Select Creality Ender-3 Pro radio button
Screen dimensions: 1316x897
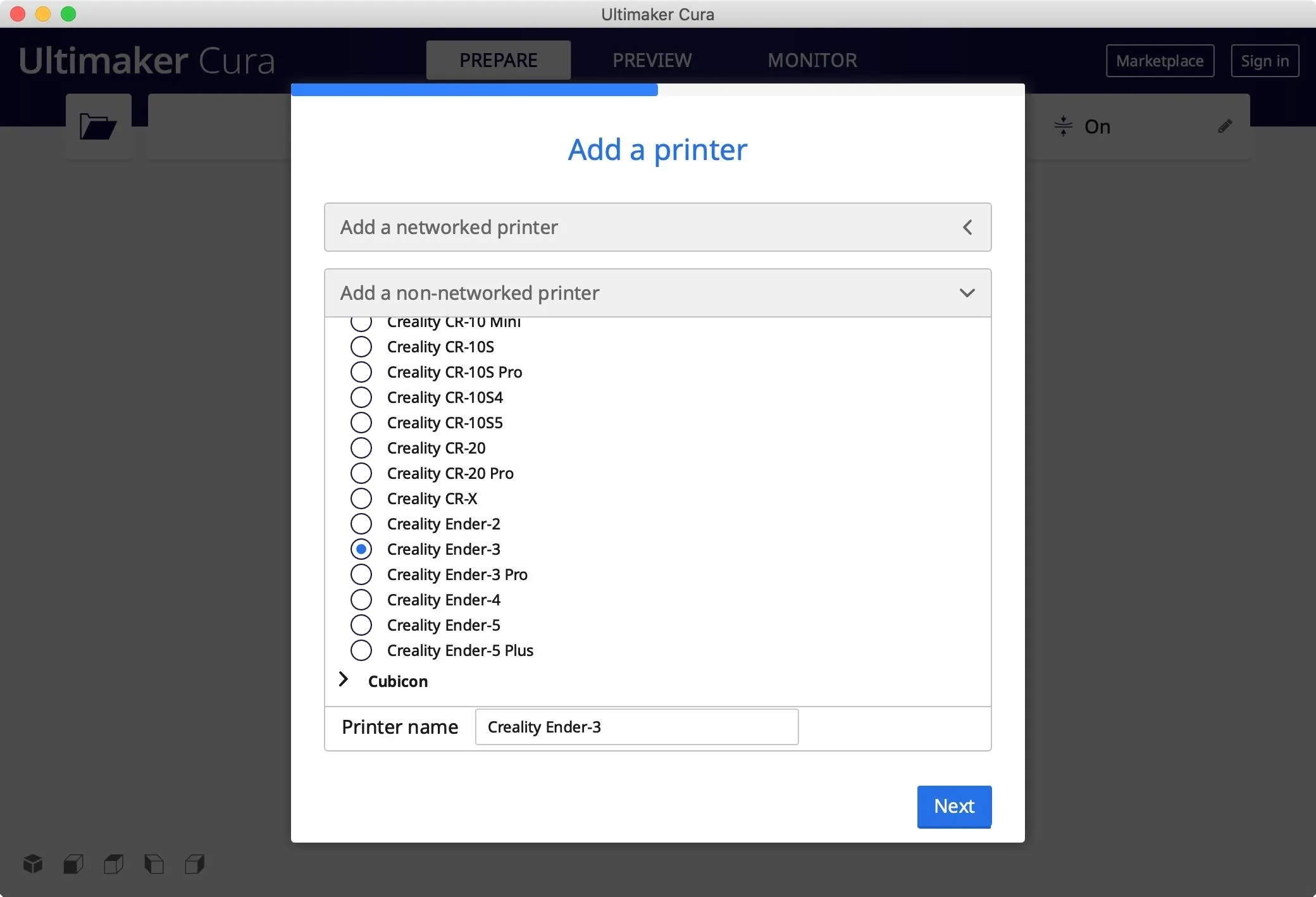click(x=361, y=574)
